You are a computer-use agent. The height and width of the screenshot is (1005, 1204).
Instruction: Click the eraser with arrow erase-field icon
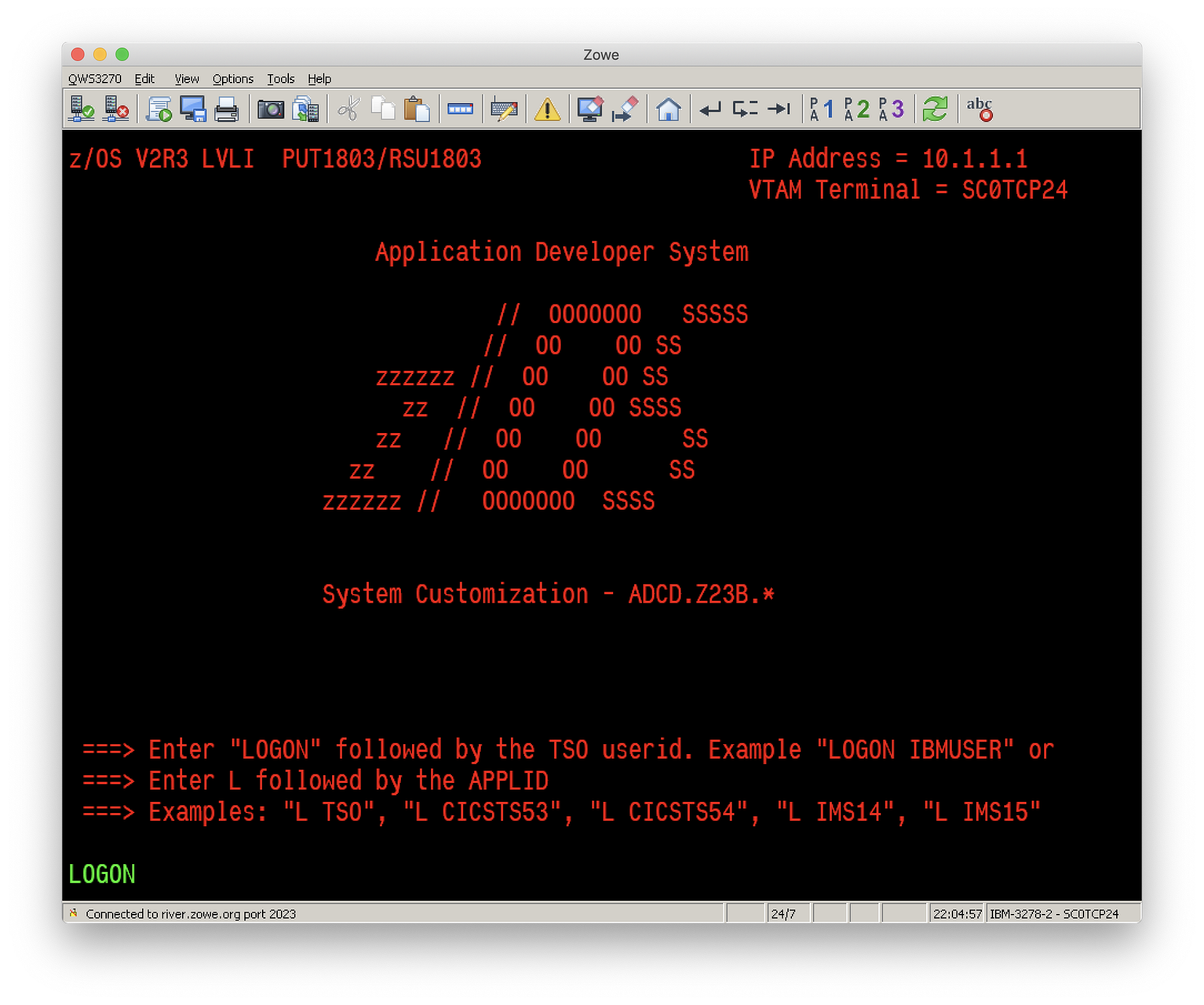click(625, 109)
